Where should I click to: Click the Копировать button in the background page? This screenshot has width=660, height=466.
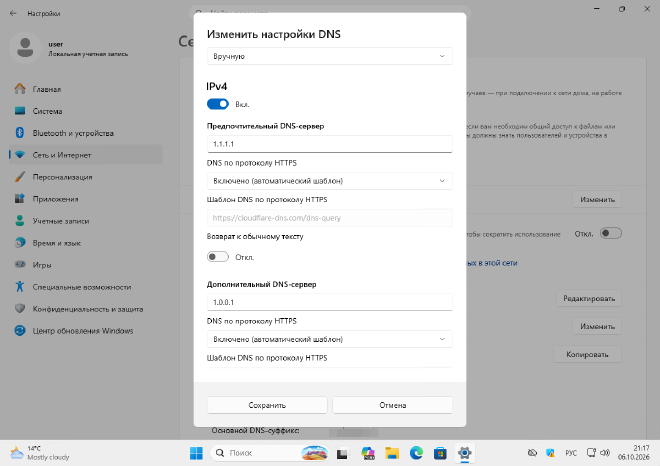click(x=587, y=354)
